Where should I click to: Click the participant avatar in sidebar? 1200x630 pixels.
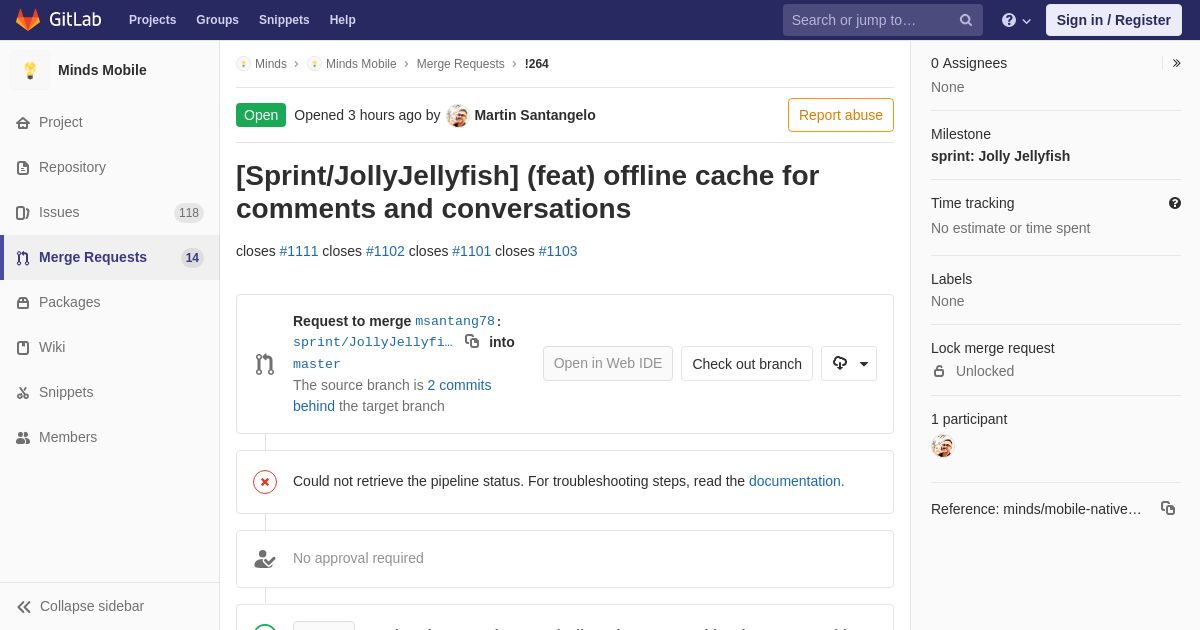click(x=943, y=446)
